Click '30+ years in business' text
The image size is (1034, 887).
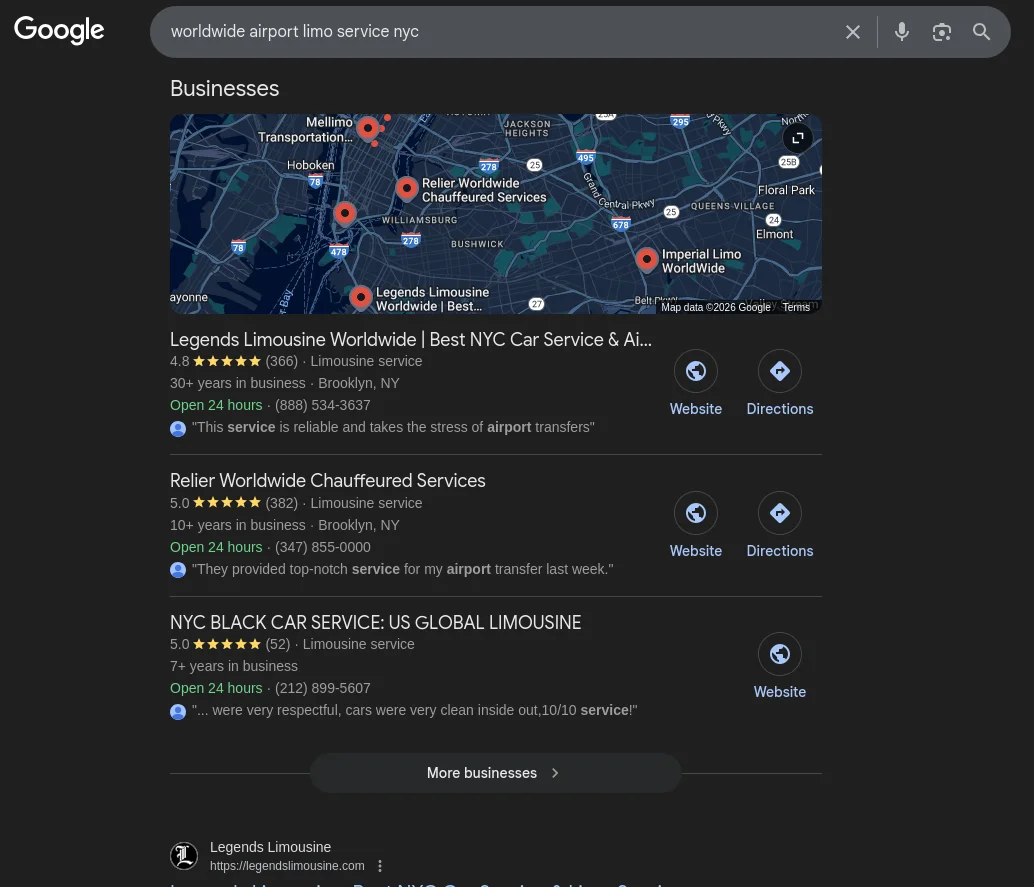[237, 383]
